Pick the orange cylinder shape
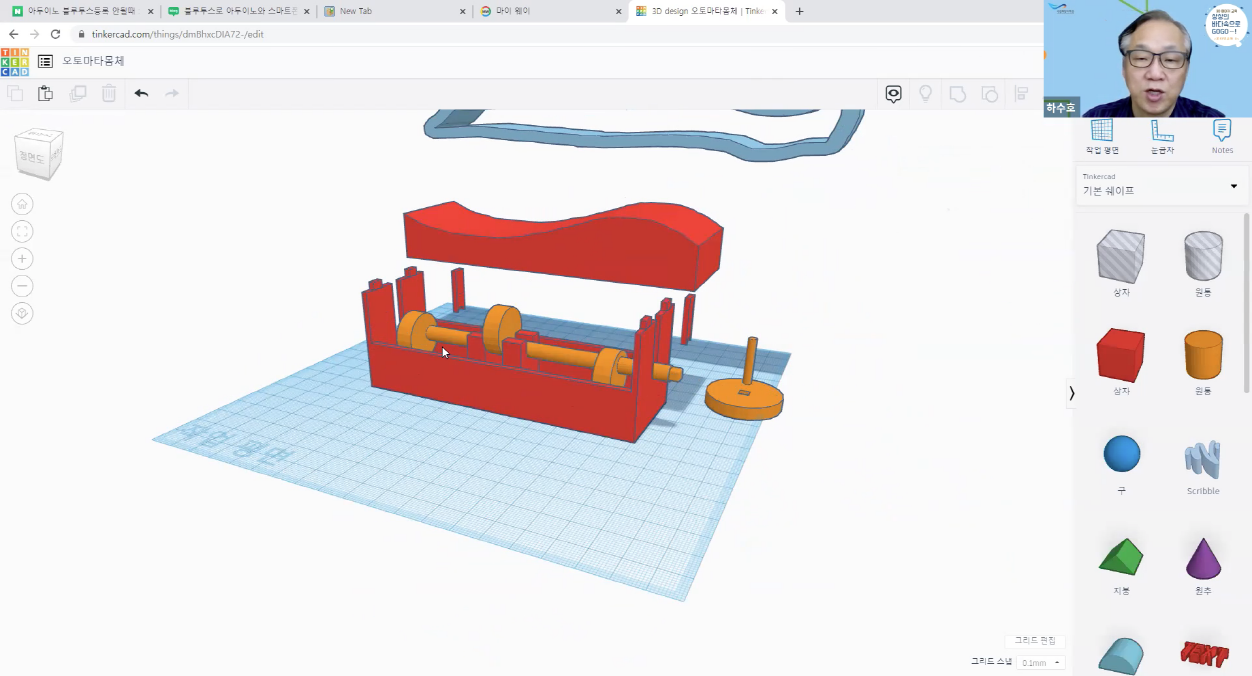Image resolution: width=1252 pixels, height=676 pixels. click(1203, 355)
